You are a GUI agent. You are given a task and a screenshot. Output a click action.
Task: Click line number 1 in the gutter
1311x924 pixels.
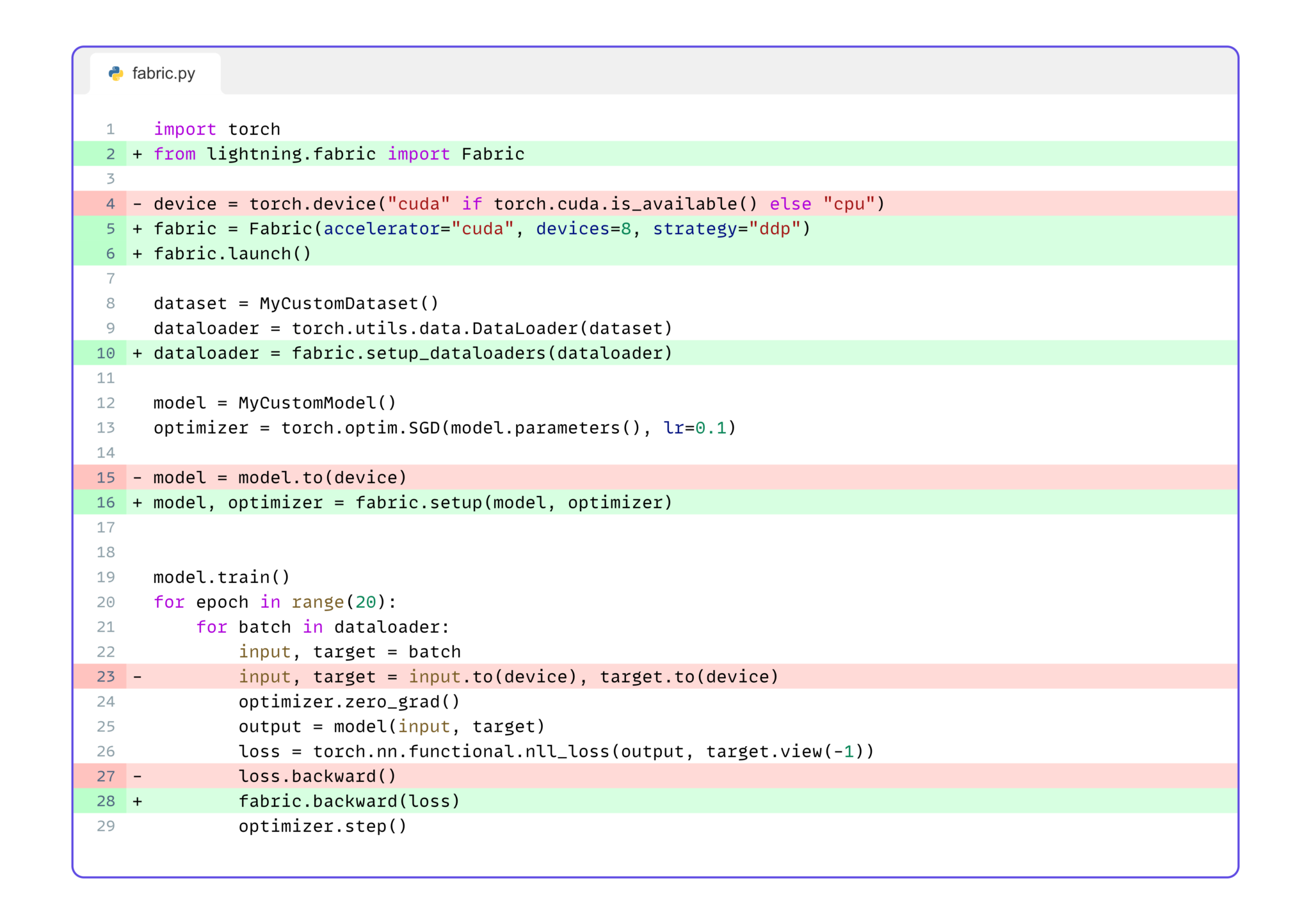111,129
